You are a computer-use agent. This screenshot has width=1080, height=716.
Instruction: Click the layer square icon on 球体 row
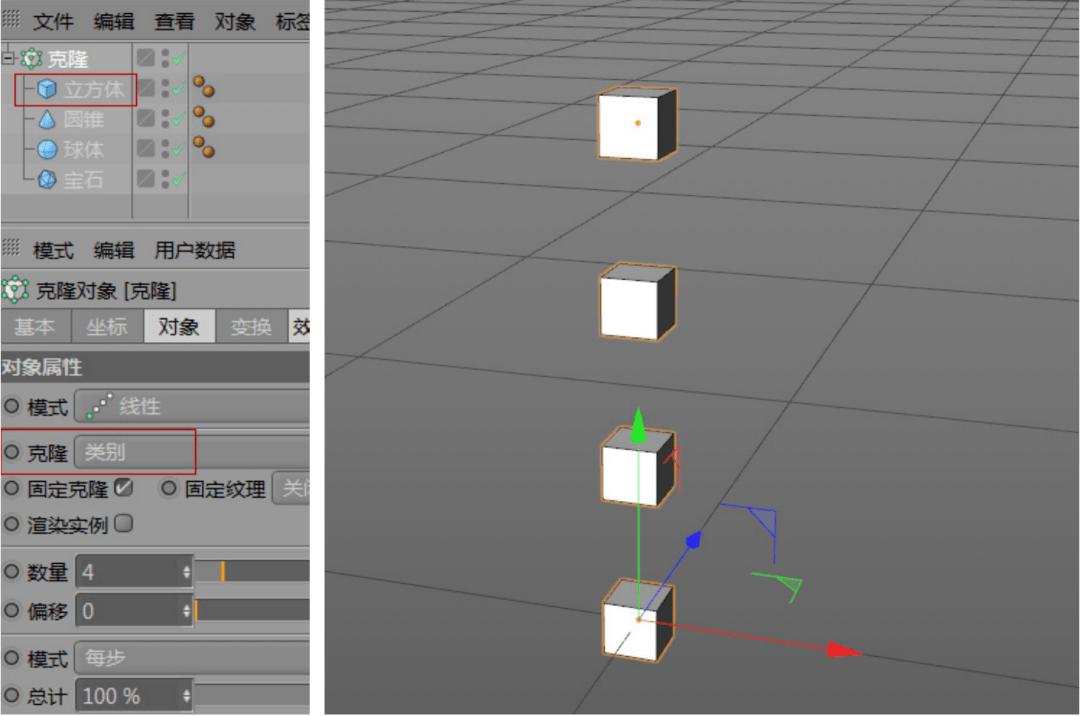(145, 148)
